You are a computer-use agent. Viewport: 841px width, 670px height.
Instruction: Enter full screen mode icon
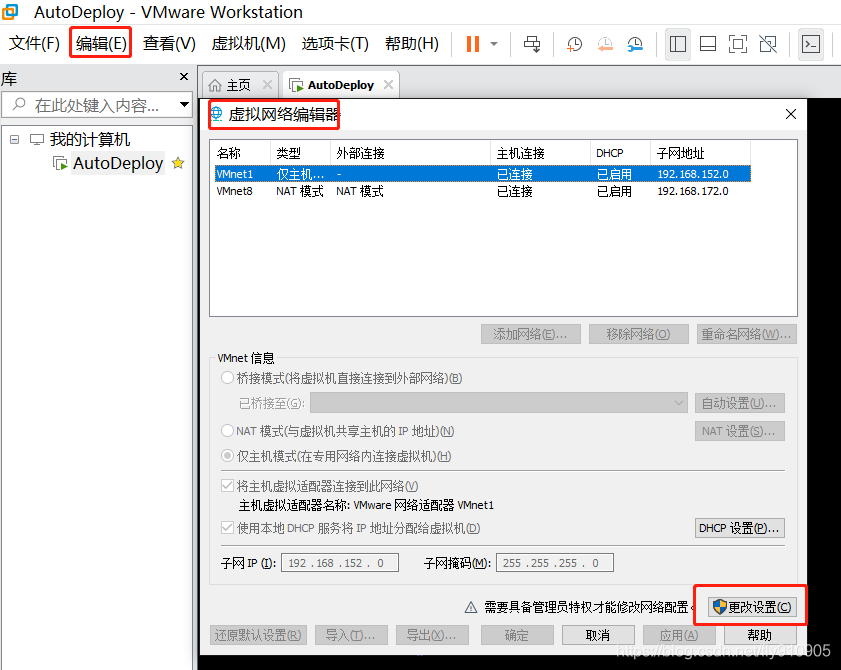pyautogui.click(x=738, y=44)
